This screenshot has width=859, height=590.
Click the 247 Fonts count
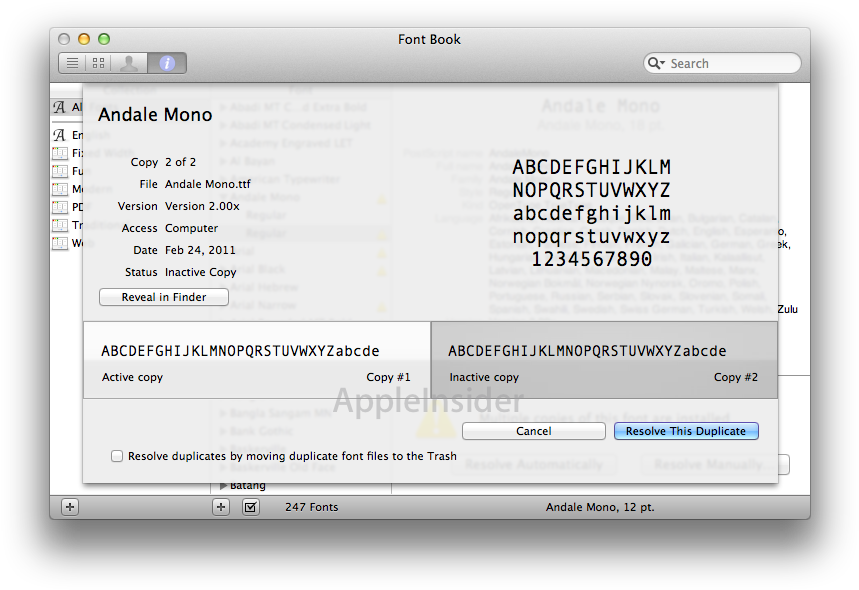tap(311, 507)
